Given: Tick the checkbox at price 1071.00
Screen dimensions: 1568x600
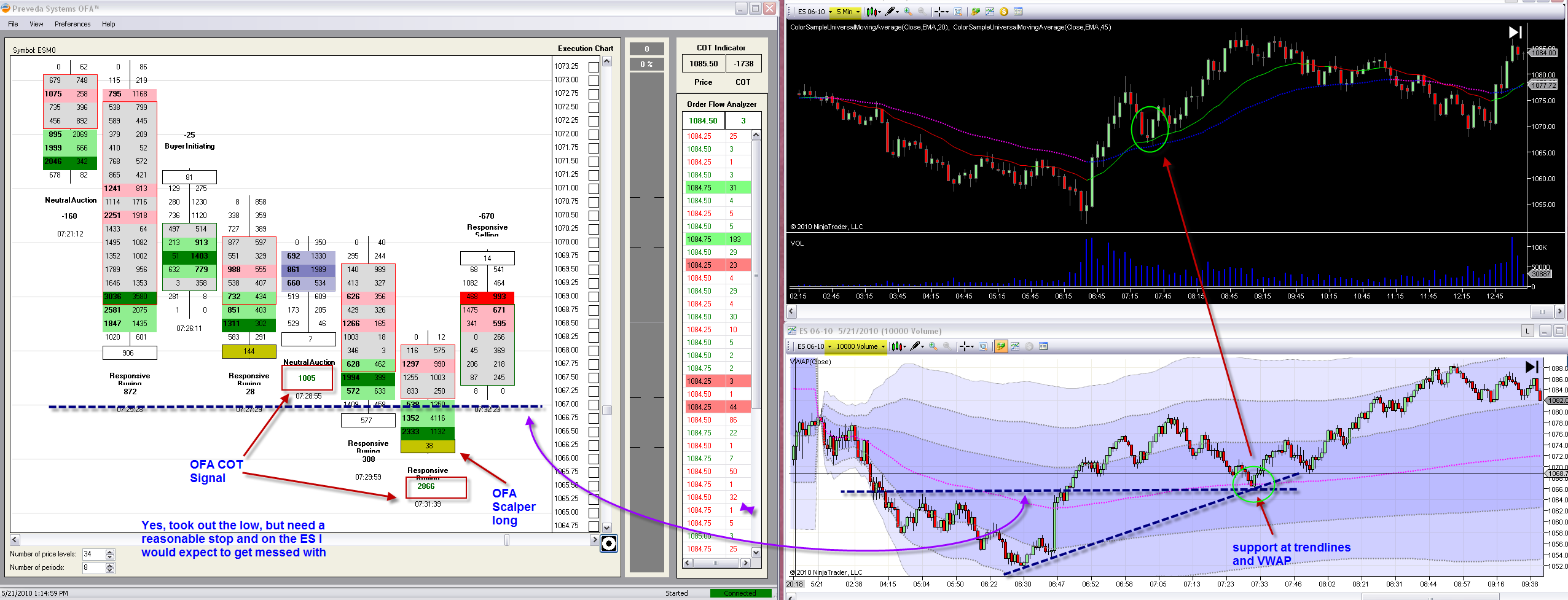Looking at the screenshot, I should 594,188.
